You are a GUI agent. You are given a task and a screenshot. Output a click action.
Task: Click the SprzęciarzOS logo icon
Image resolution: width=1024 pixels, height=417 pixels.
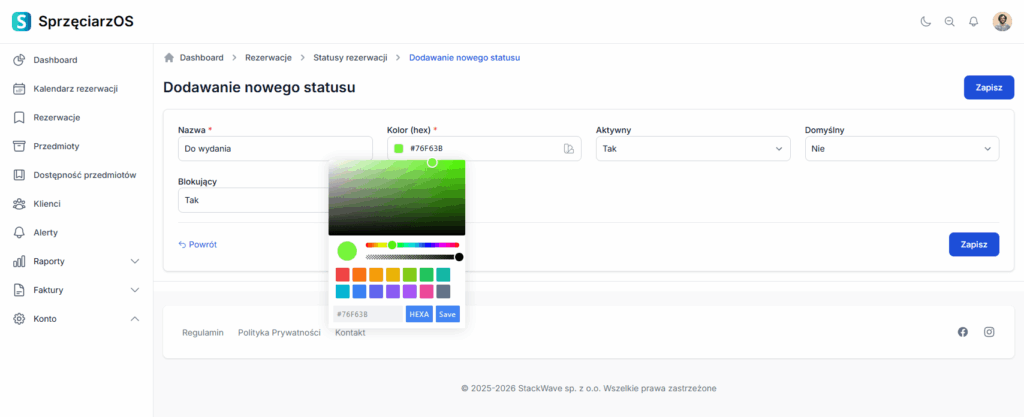pos(21,21)
